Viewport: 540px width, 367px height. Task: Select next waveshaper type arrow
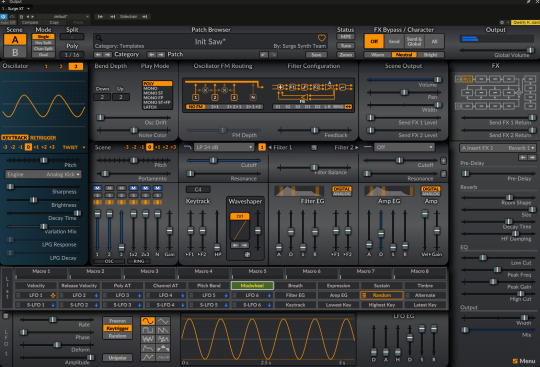tap(244, 245)
